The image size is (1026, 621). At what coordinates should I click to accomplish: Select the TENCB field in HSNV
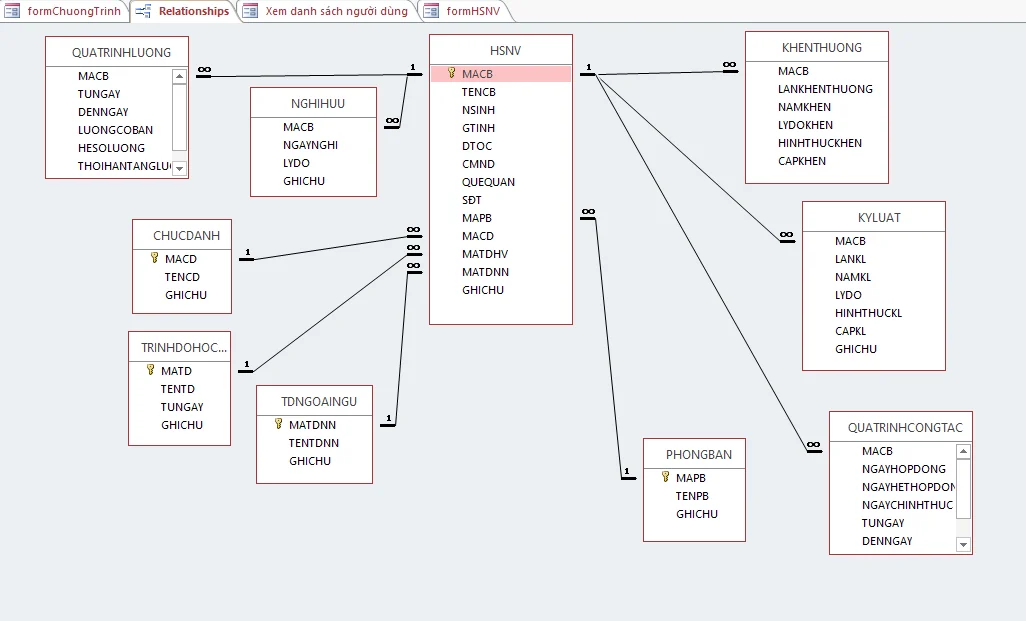[x=479, y=92]
